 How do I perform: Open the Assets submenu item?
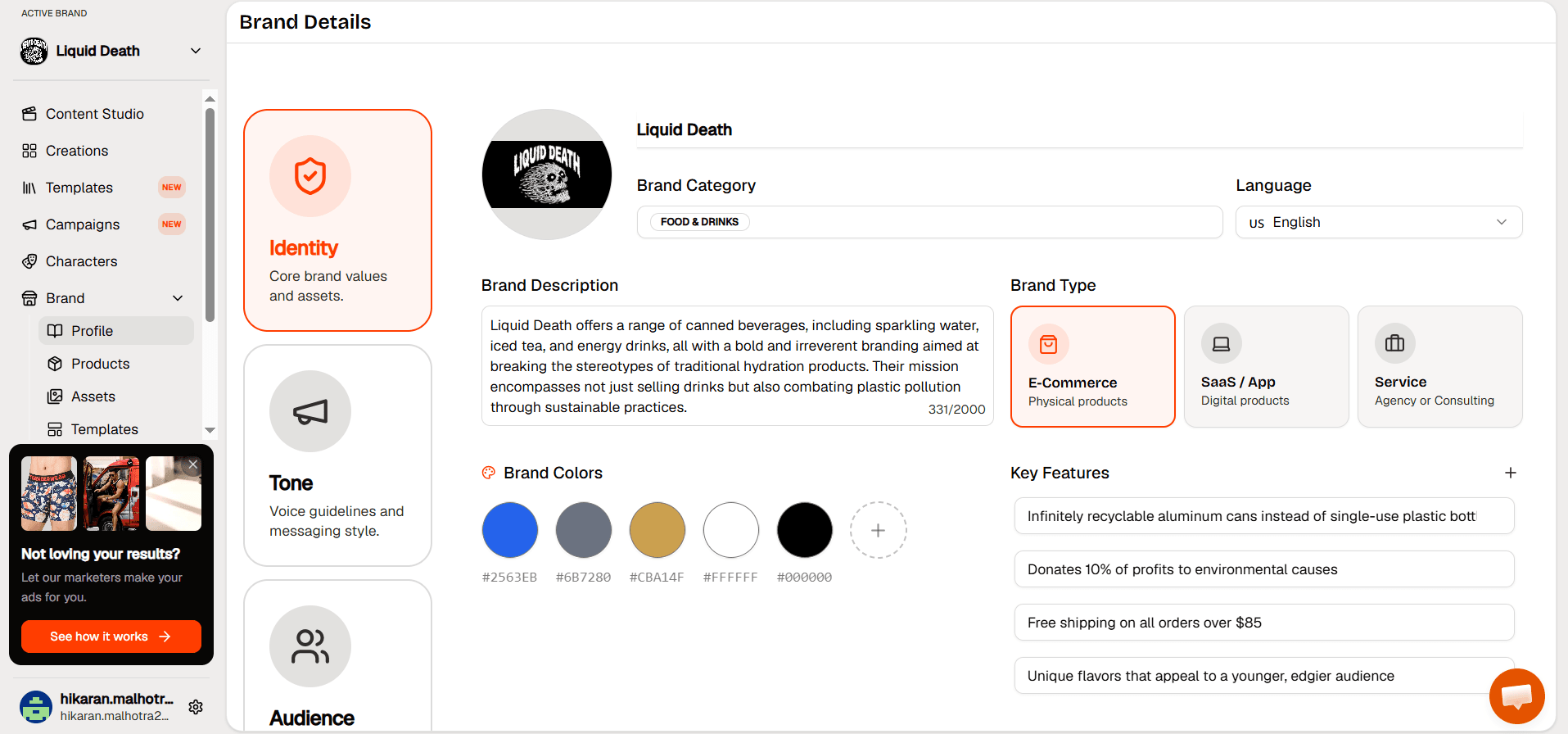[116, 396]
